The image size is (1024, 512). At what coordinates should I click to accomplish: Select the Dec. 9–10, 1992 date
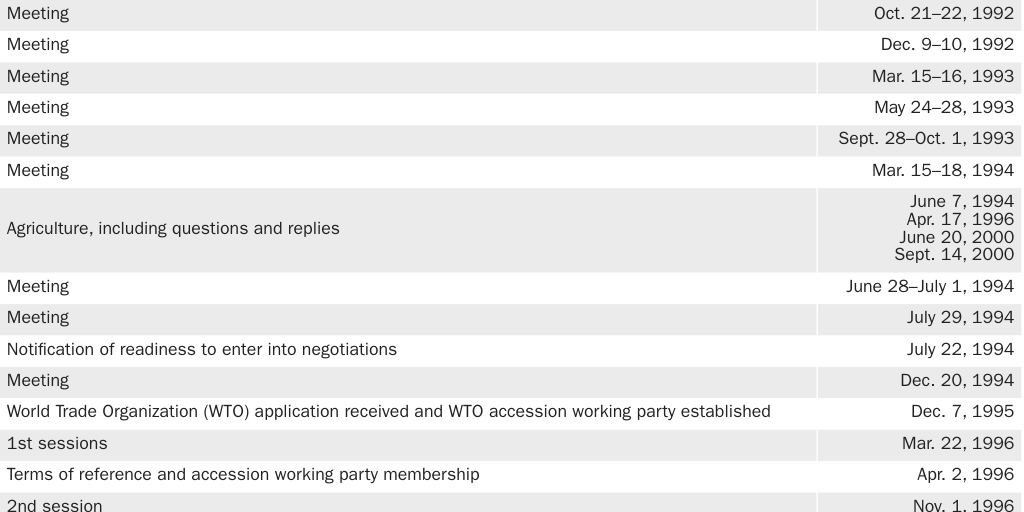947,45
